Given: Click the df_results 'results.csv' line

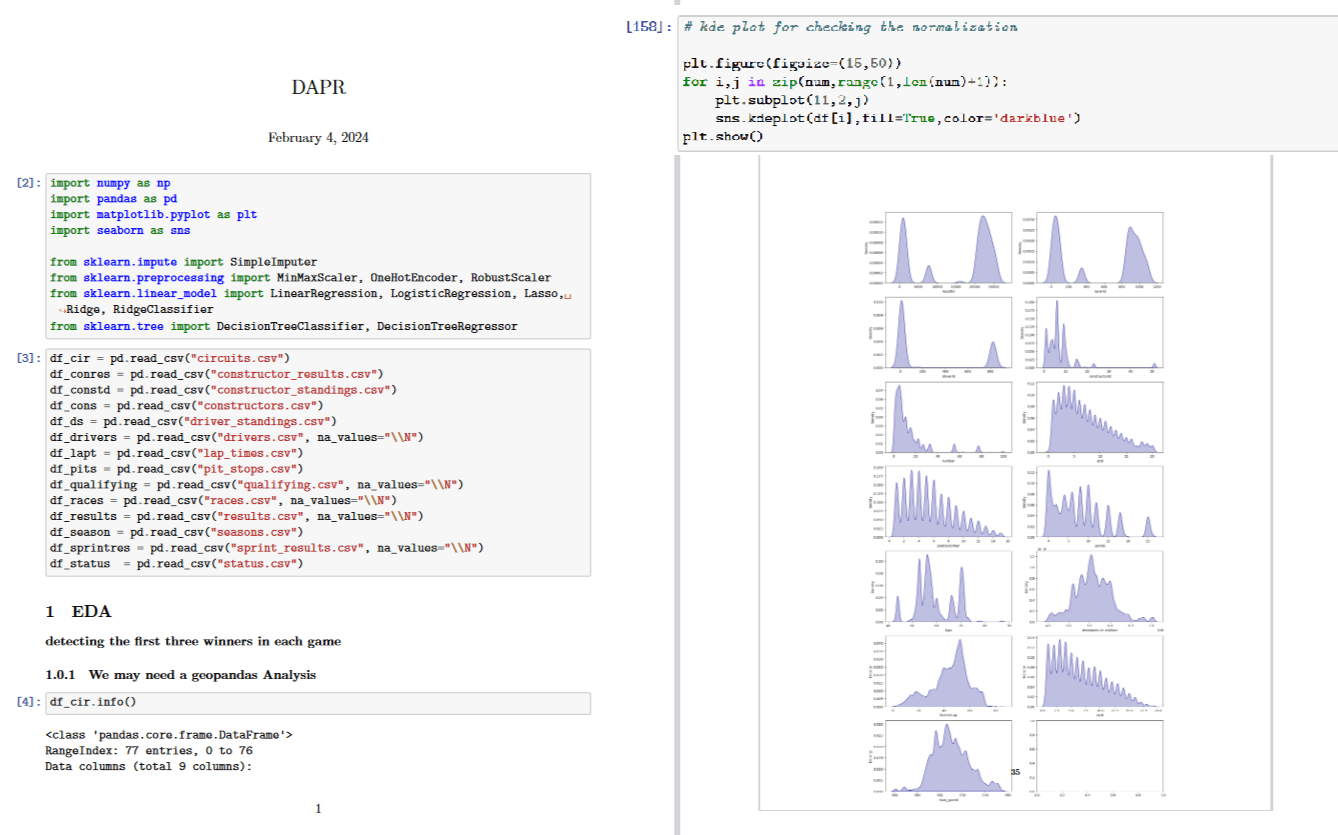Looking at the screenshot, I should tap(237, 516).
